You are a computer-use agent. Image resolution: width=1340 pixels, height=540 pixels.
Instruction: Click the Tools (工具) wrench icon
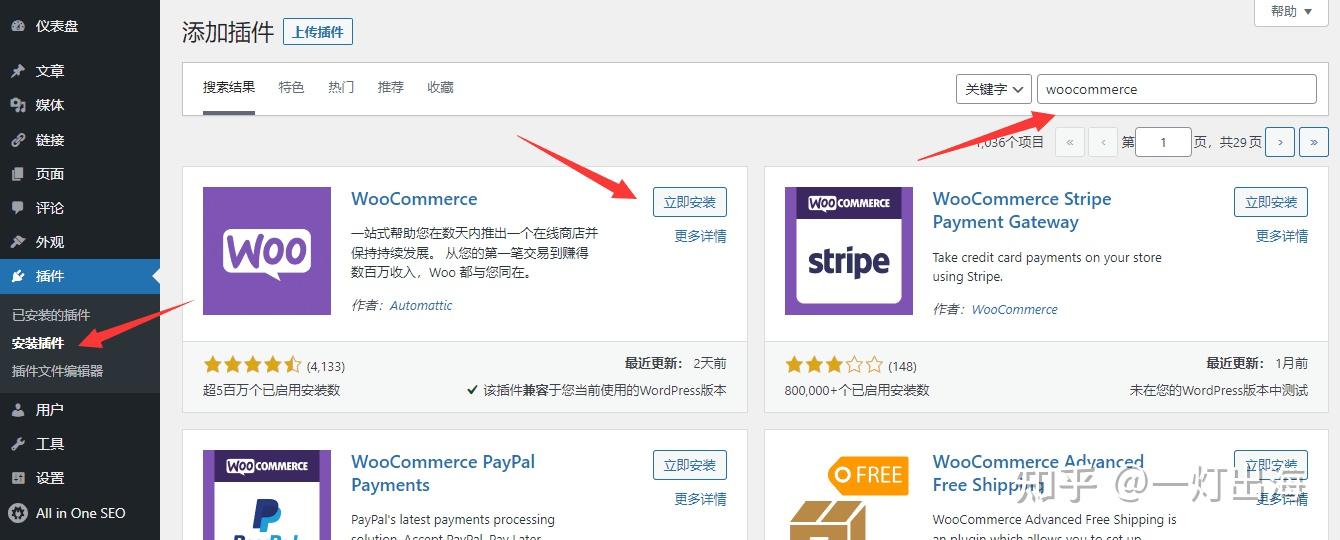click(18, 444)
